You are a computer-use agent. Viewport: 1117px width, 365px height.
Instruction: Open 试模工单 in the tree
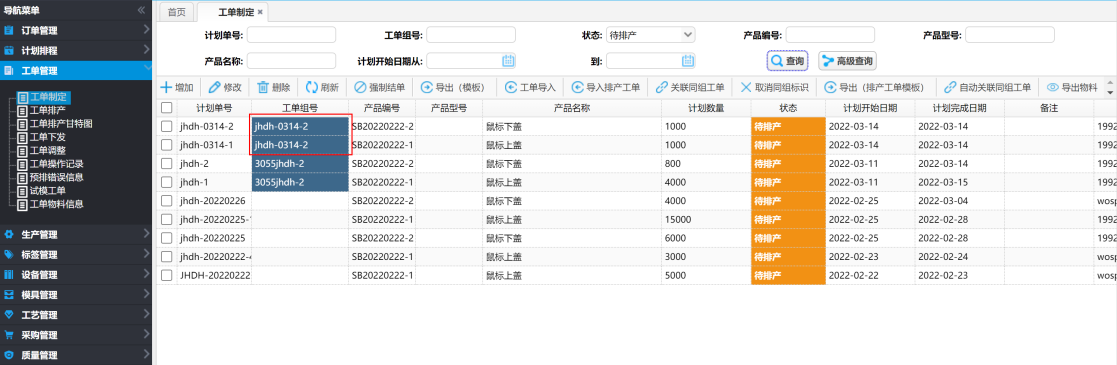47,190
